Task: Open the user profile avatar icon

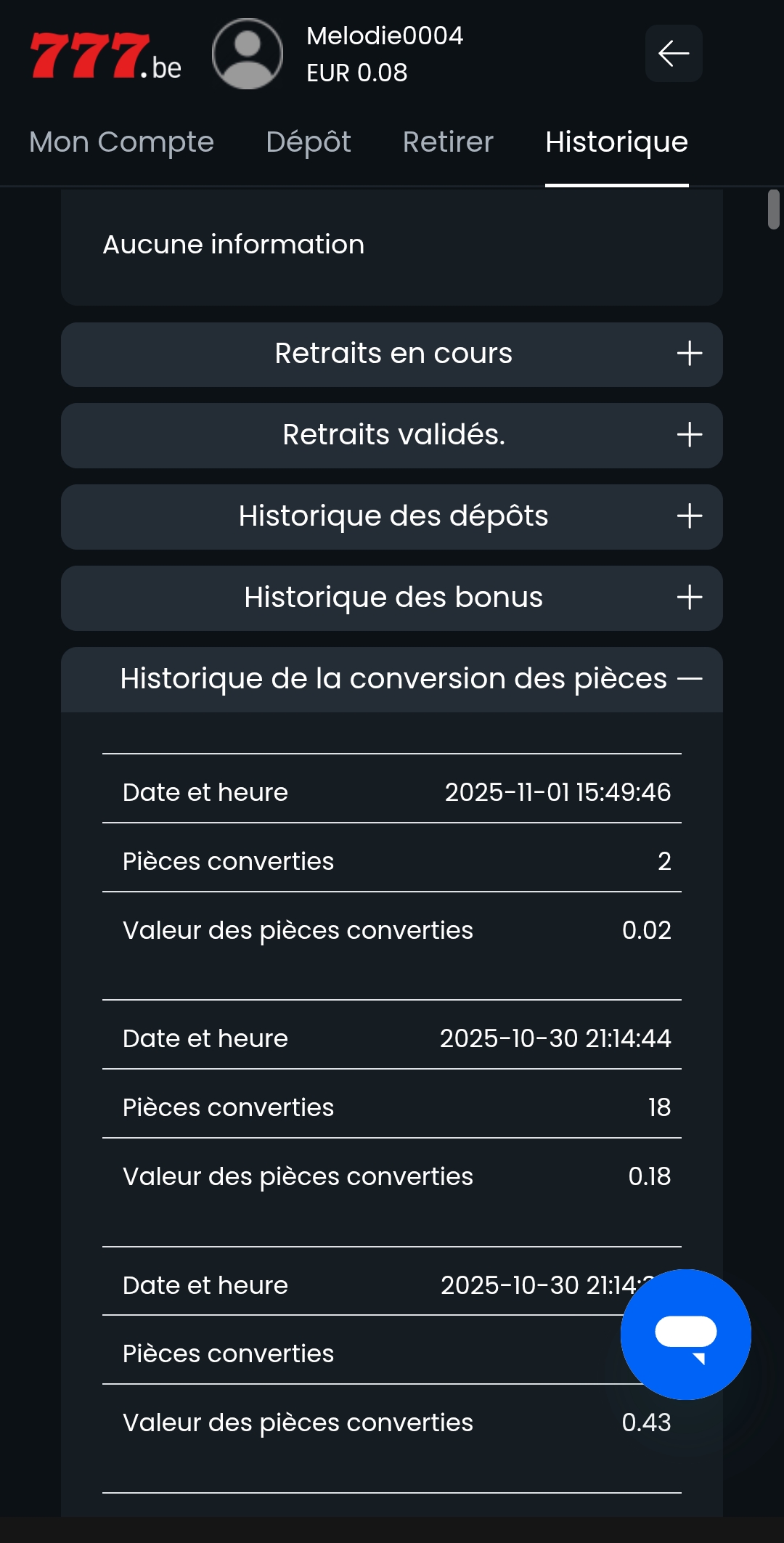Action: pyautogui.click(x=248, y=54)
